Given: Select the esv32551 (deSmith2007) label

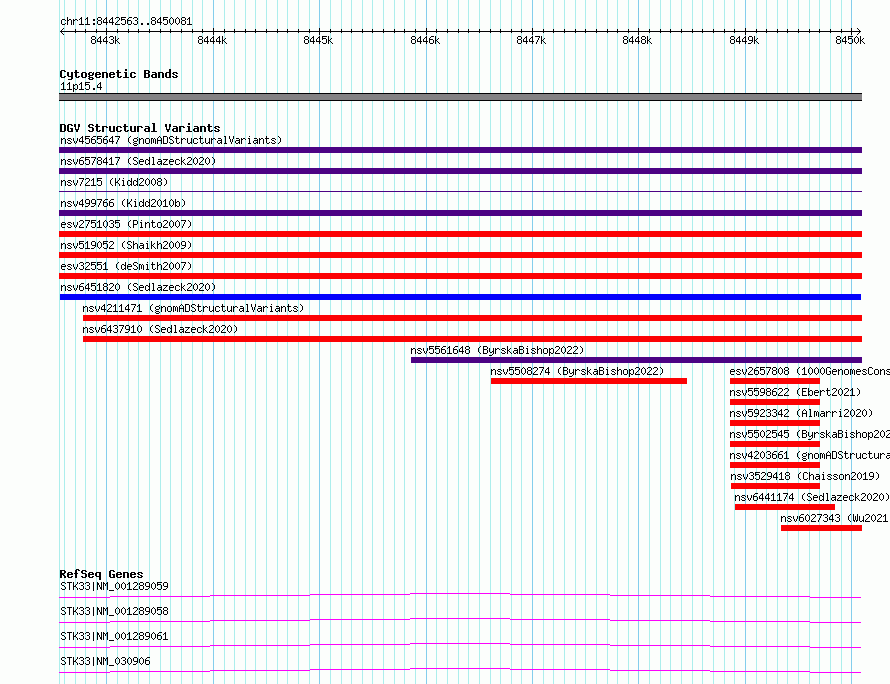Looking at the screenshot, I should point(126,266).
